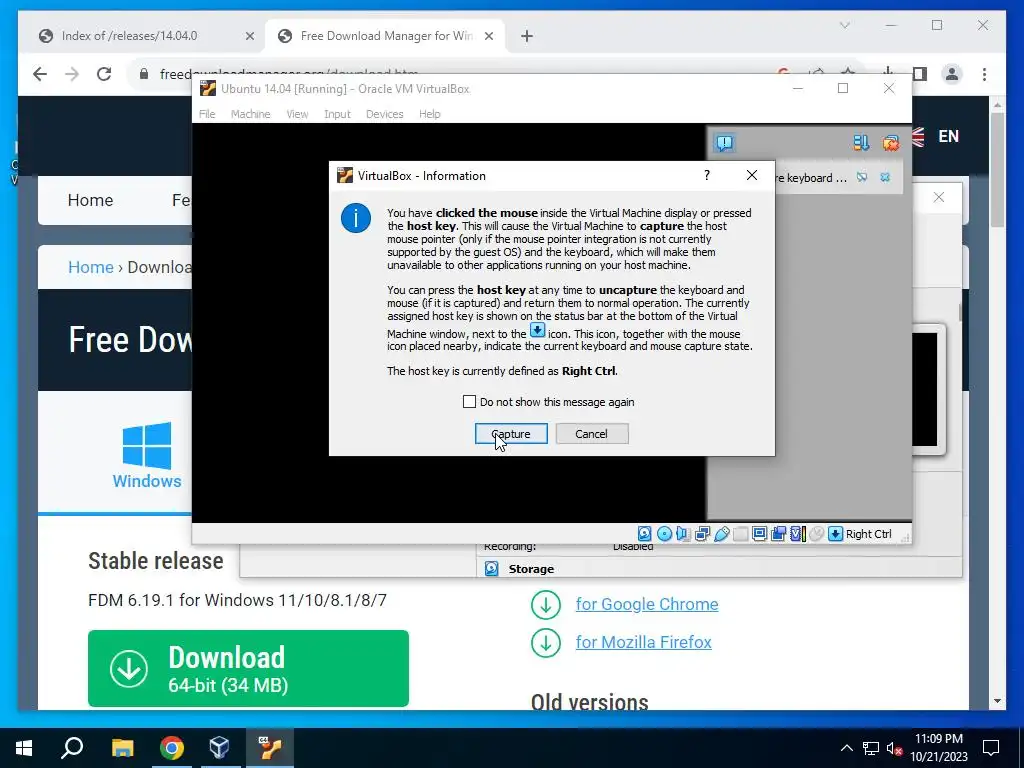Open the Chrome tab search chevron

coord(844,25)
